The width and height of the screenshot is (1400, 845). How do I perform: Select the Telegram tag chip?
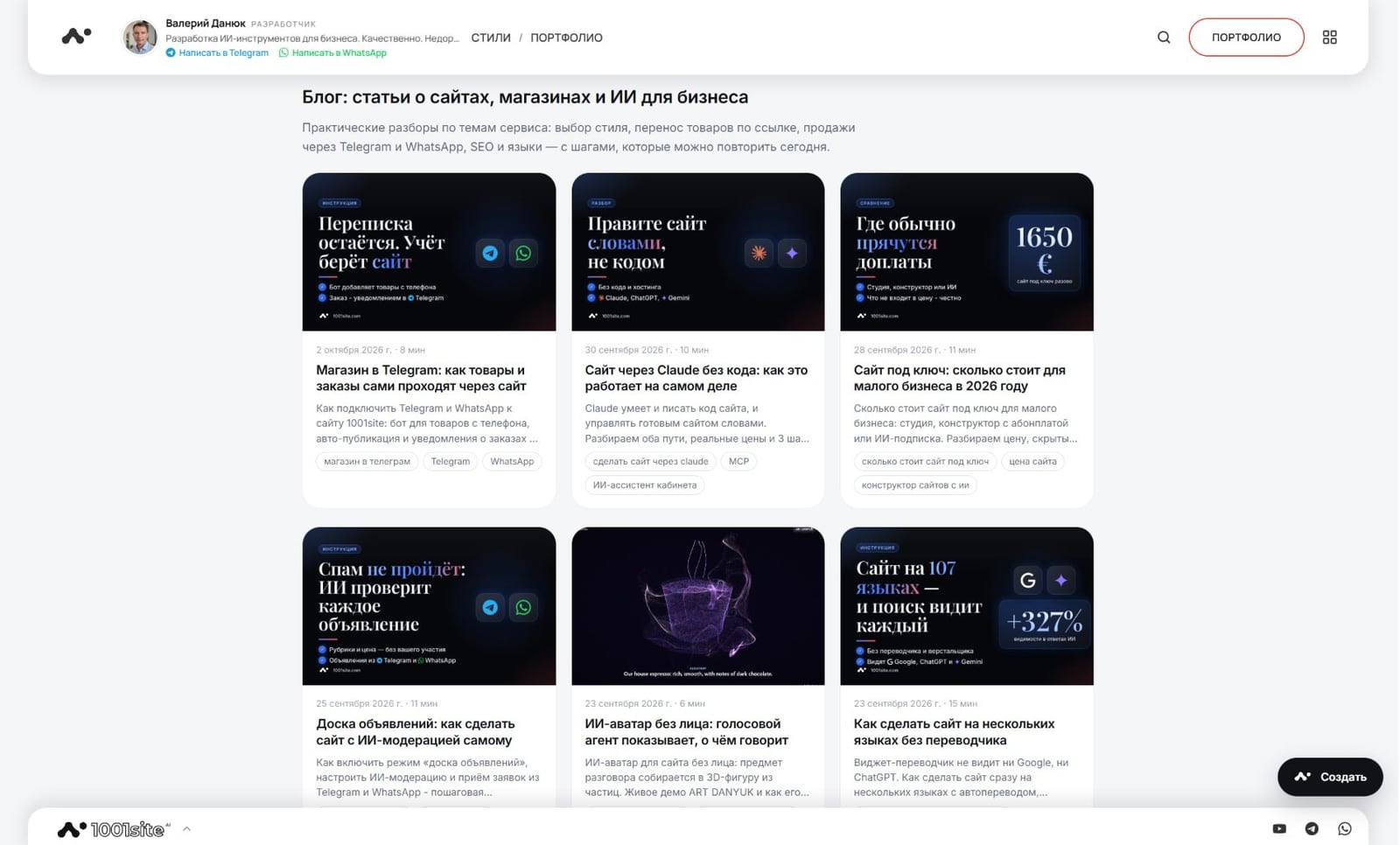coord(451,462)
